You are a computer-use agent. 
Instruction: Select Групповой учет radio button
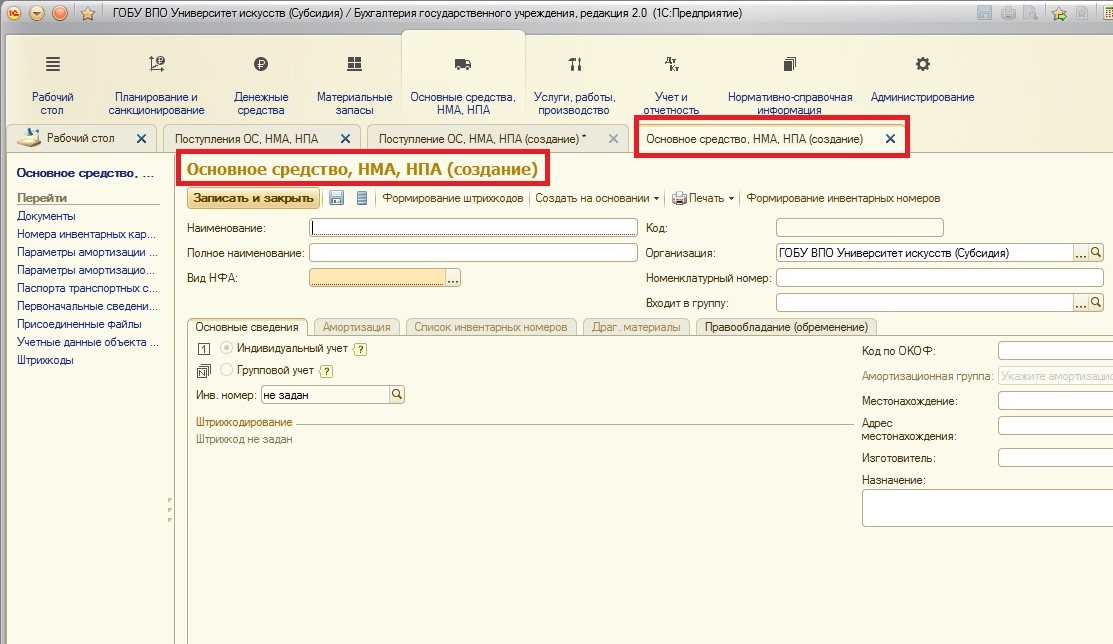coord(226,370)
